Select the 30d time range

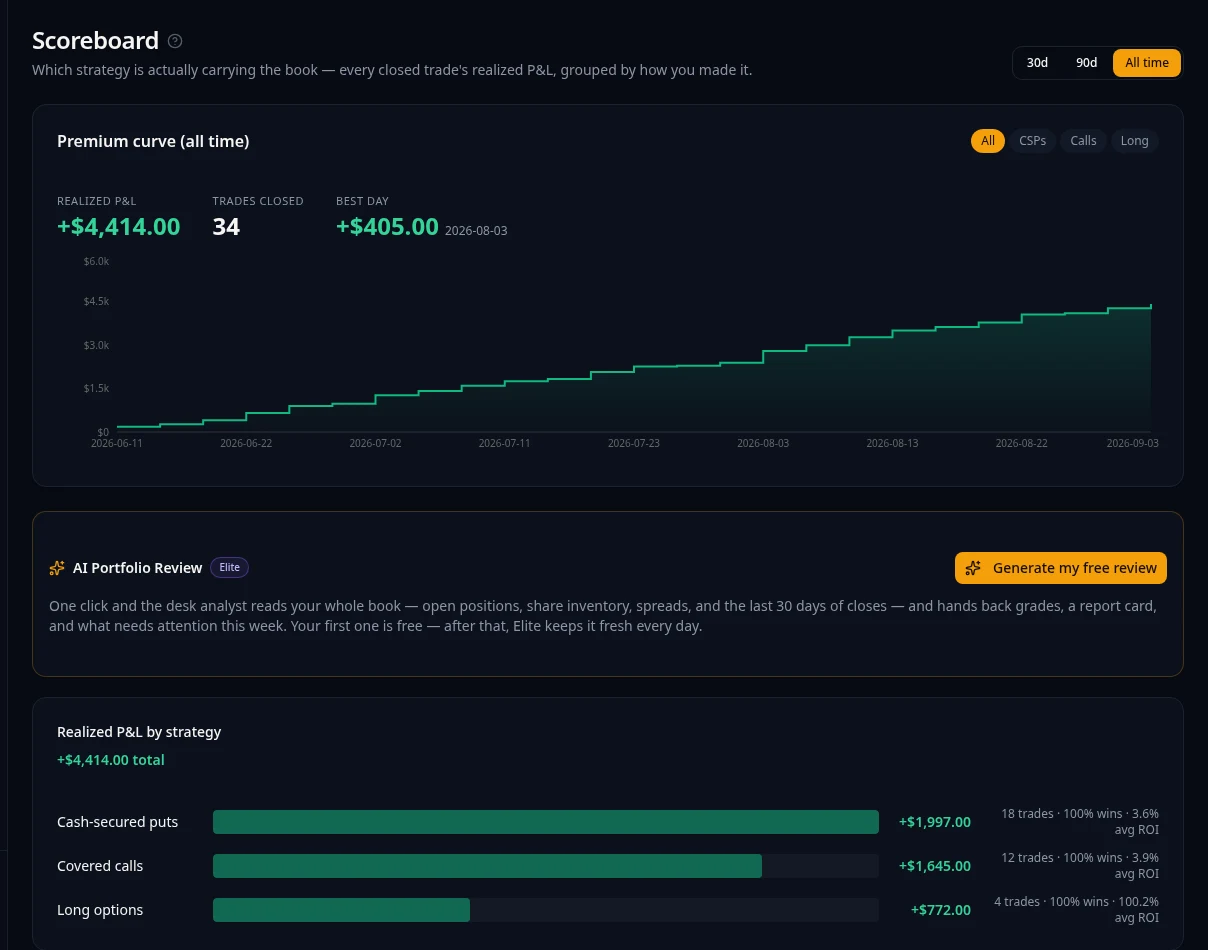[x=1037, y=63]
